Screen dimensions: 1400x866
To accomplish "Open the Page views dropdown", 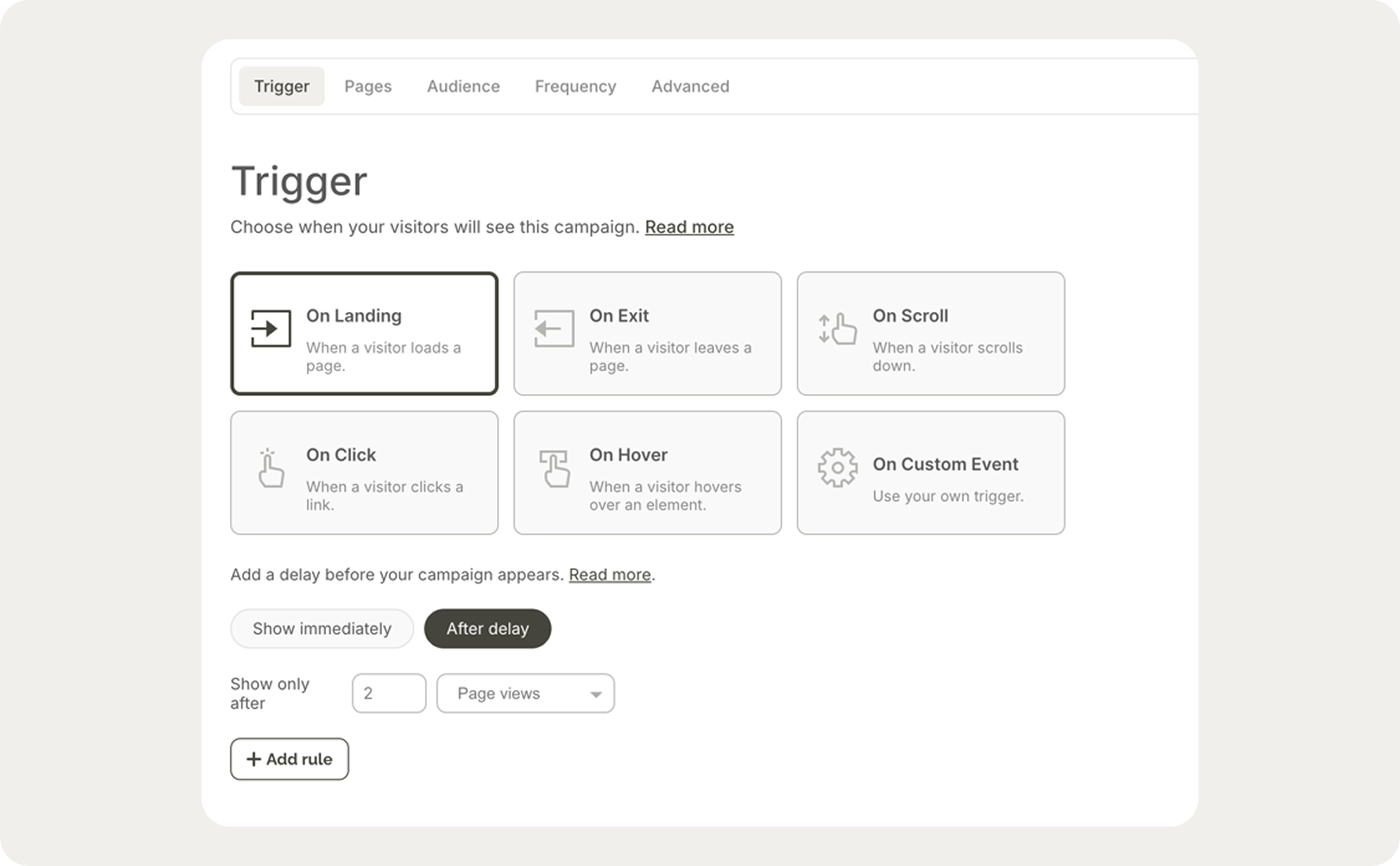I will point(525,693).
